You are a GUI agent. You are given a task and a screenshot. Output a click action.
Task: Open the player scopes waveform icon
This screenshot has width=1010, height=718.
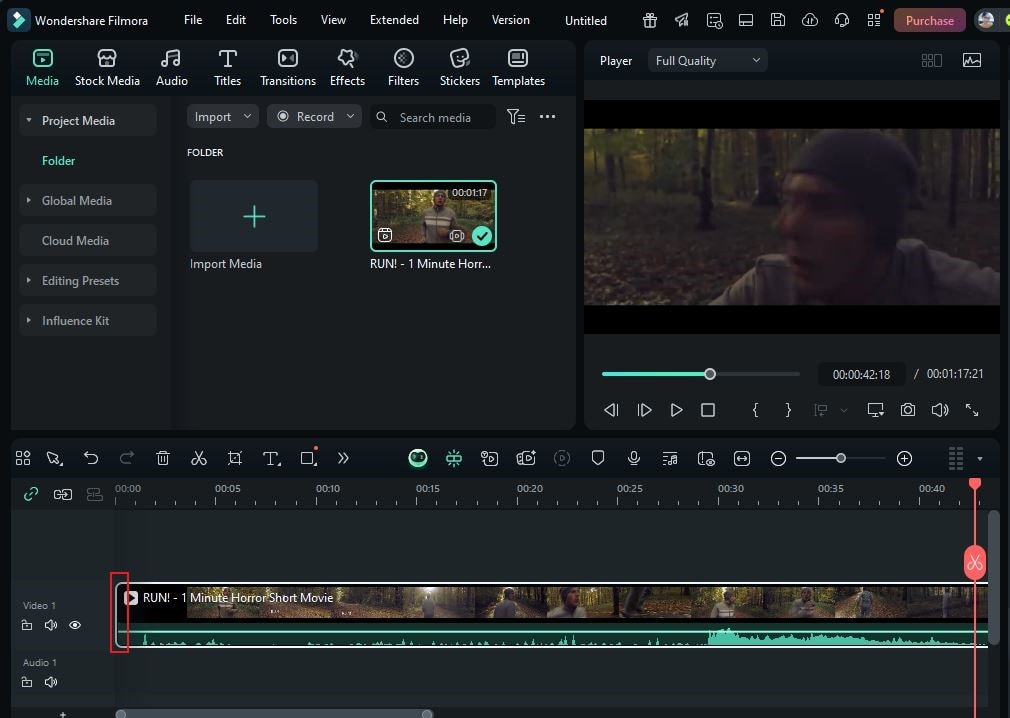tap(971, 61)
